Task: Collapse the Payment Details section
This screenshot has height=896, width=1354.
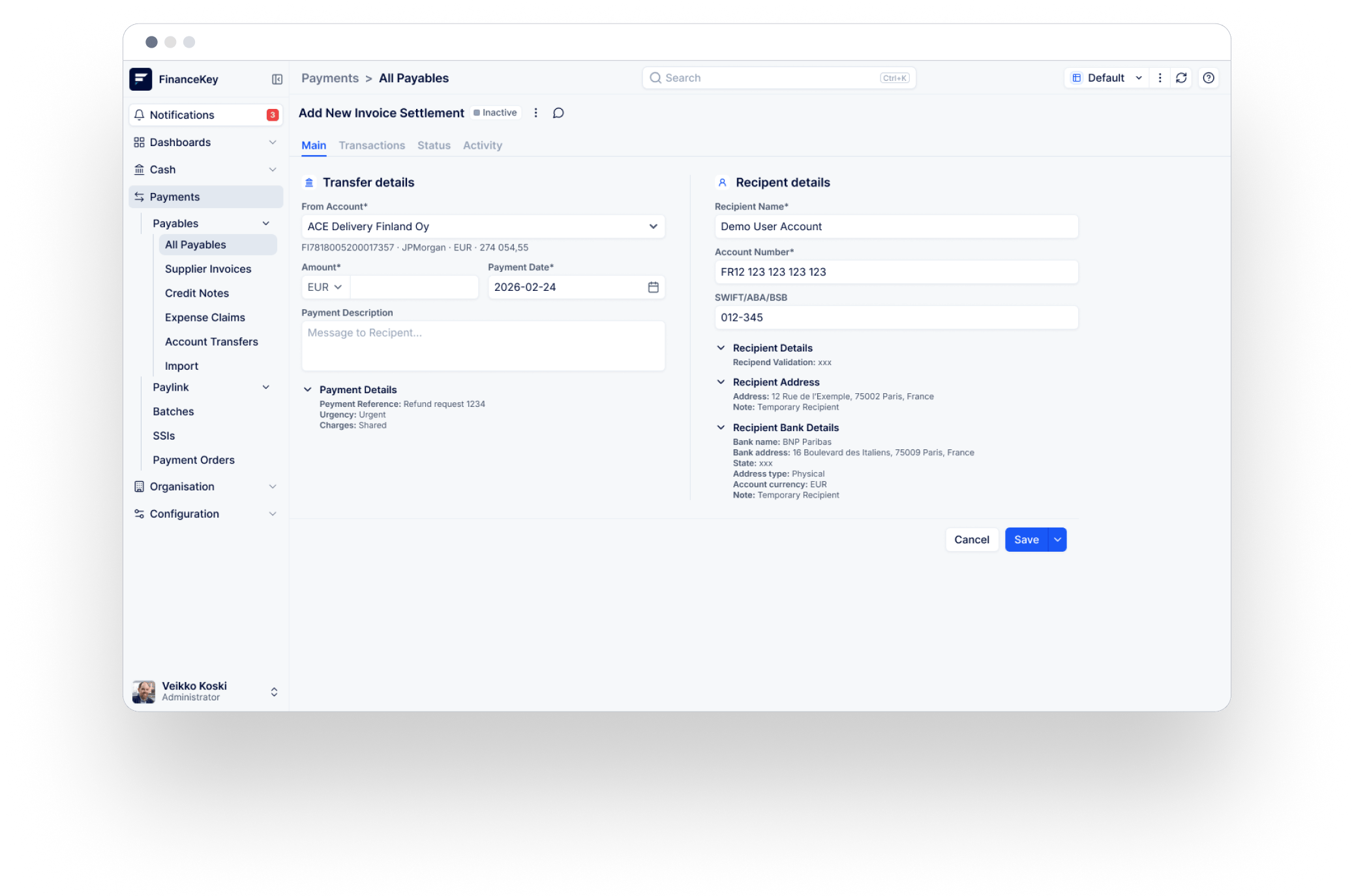Action: coord(308,390)
